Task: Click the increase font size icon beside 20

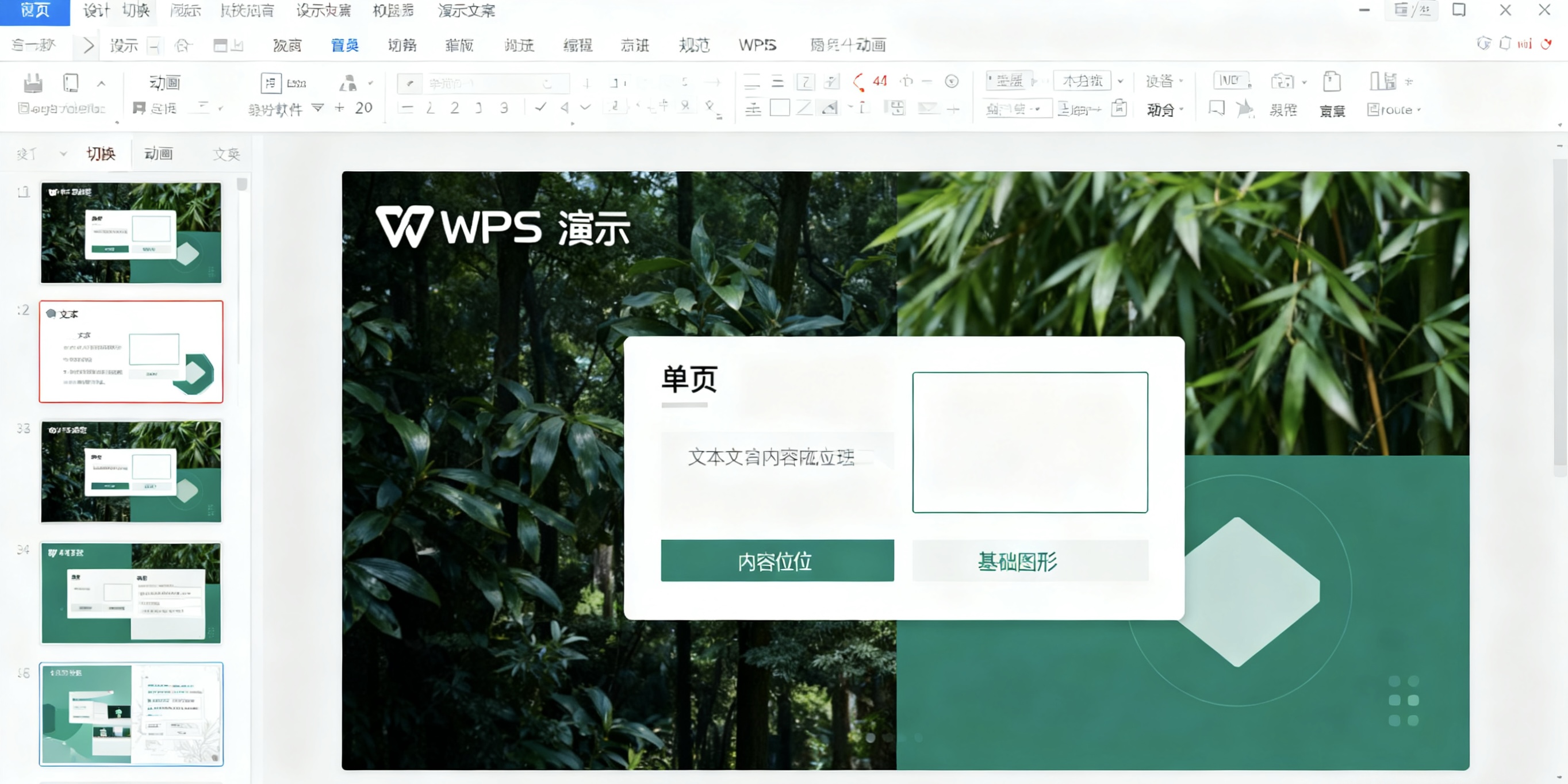Action: pos(340,107)
